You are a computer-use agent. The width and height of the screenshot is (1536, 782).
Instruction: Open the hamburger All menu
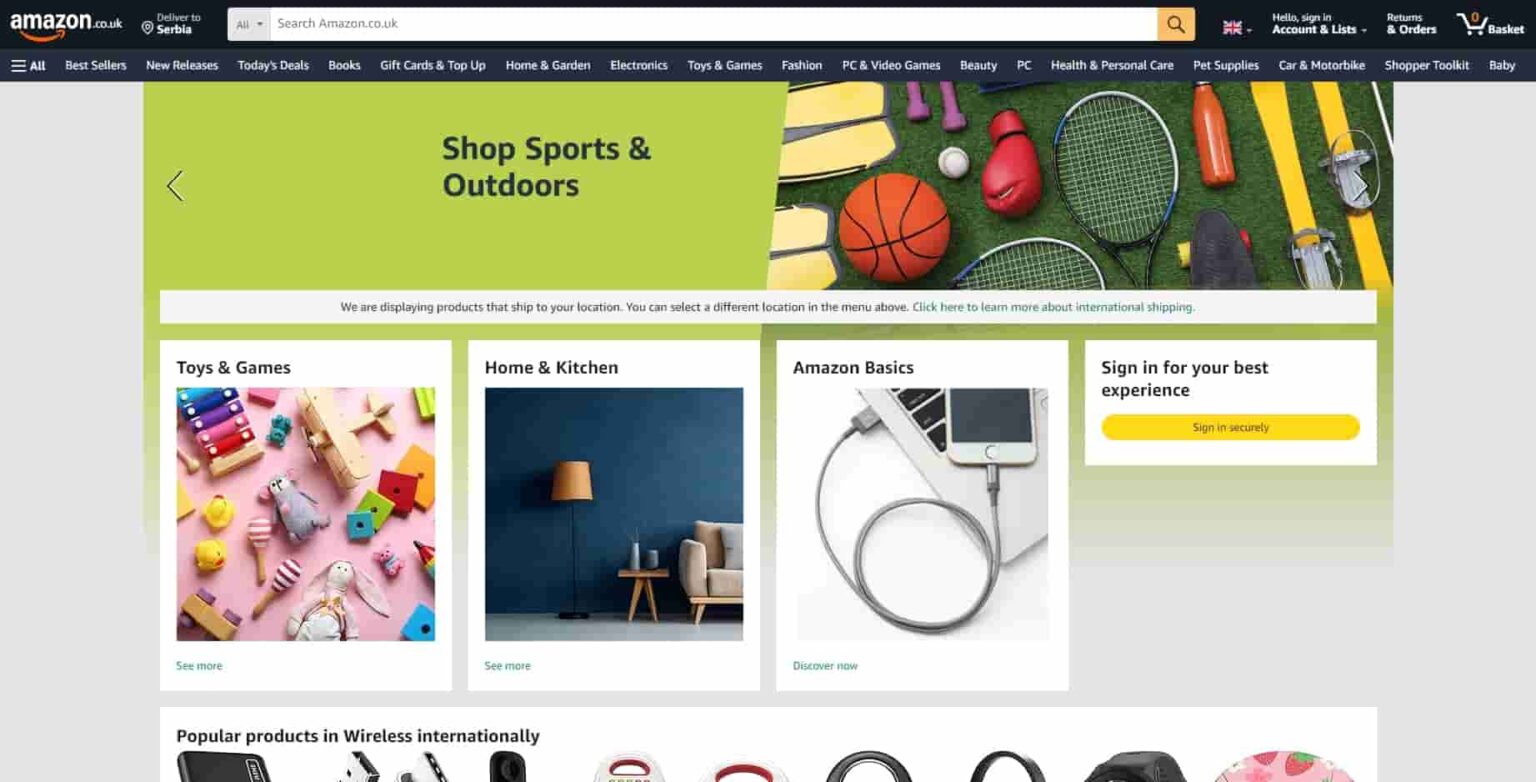28,65
